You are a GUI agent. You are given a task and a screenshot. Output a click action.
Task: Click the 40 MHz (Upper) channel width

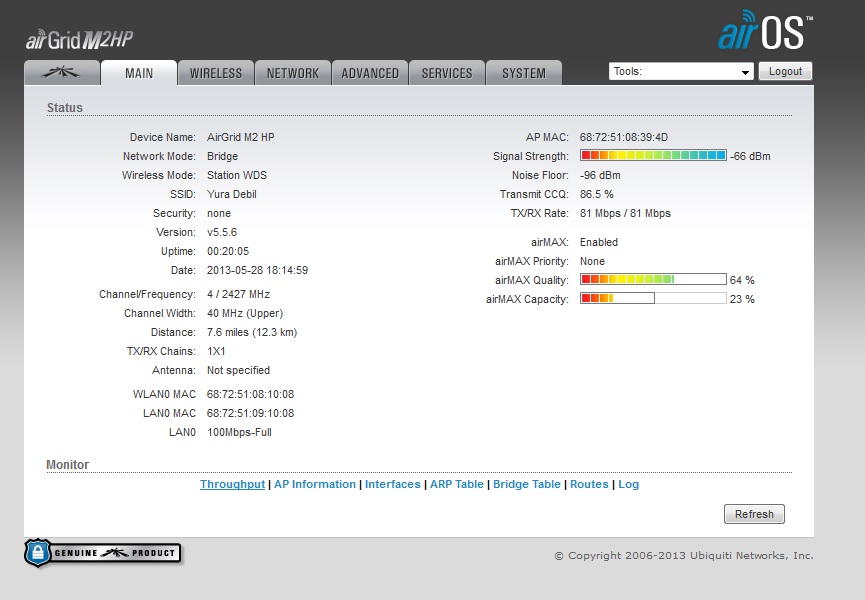click(x=245, y=313)
